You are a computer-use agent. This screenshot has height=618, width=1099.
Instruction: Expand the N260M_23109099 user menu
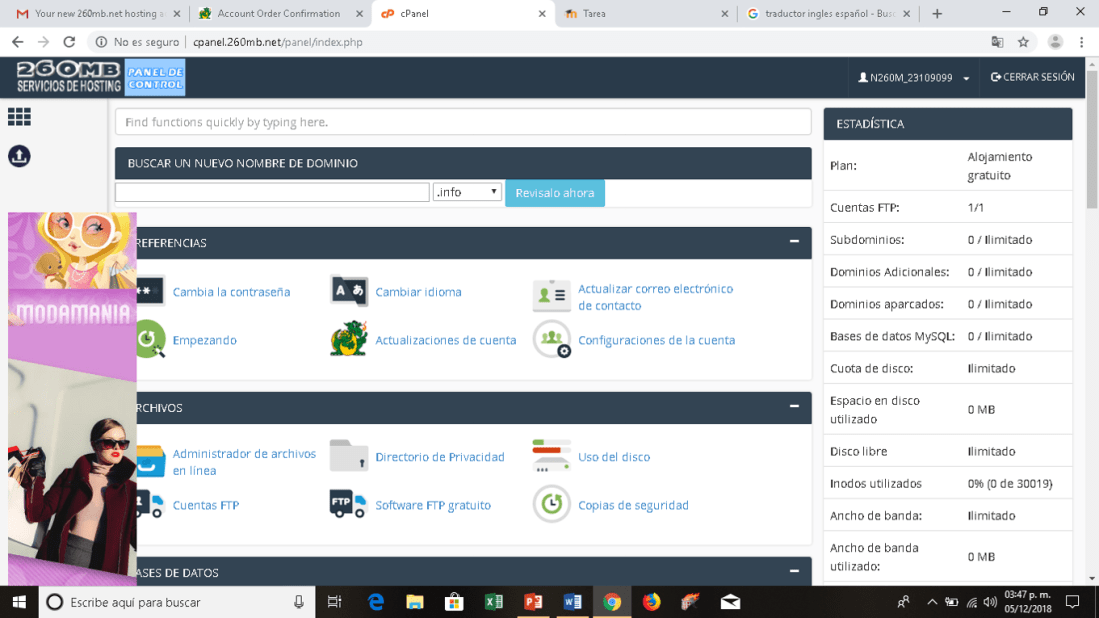914,78
